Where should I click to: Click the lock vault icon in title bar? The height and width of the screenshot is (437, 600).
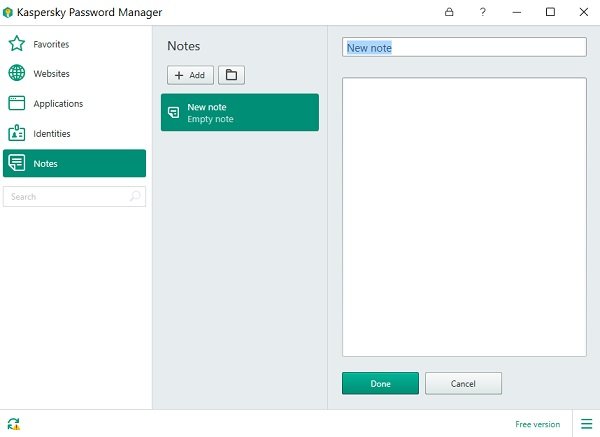449,12
